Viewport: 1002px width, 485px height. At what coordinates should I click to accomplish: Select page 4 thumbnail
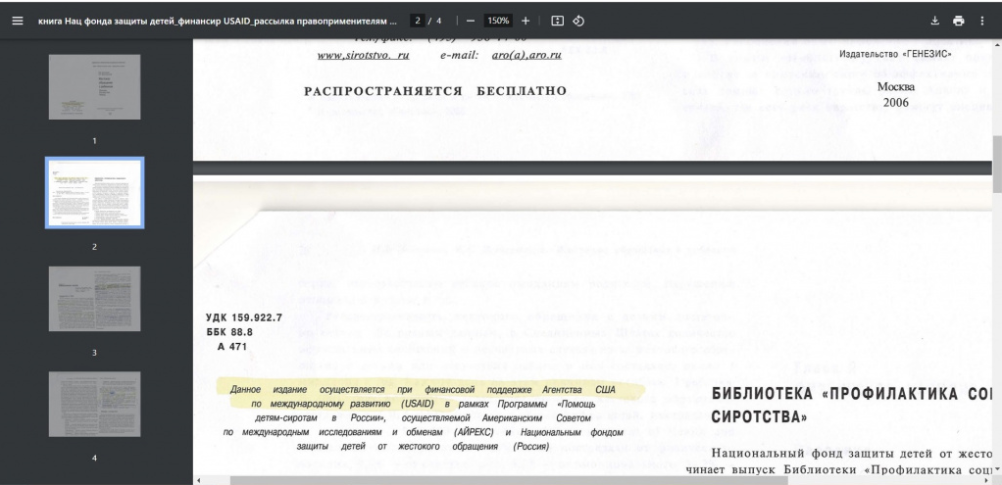coord(95,404)
